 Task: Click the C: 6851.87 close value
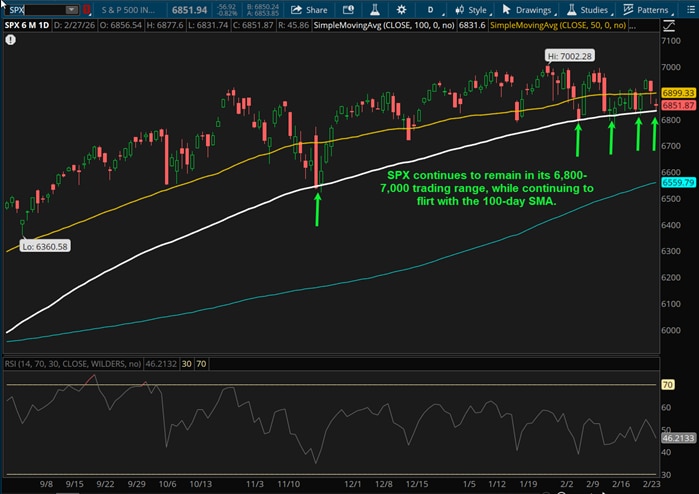tap(252, 25)
